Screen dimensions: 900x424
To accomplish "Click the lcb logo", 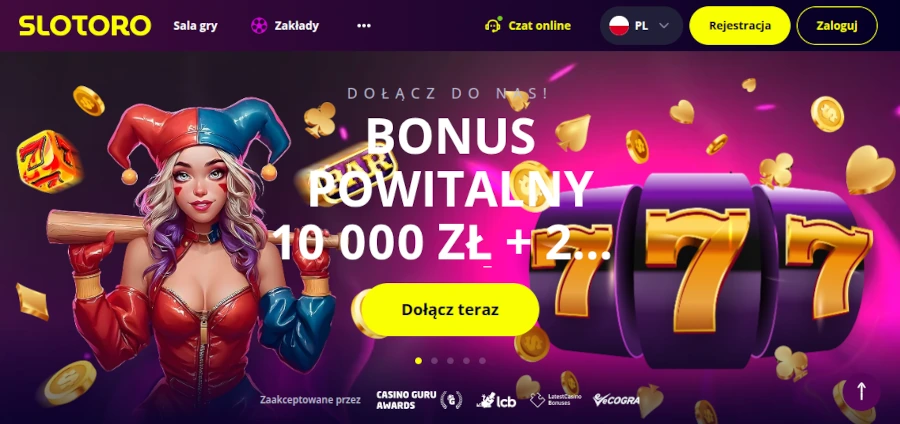I will pos(496,400).
